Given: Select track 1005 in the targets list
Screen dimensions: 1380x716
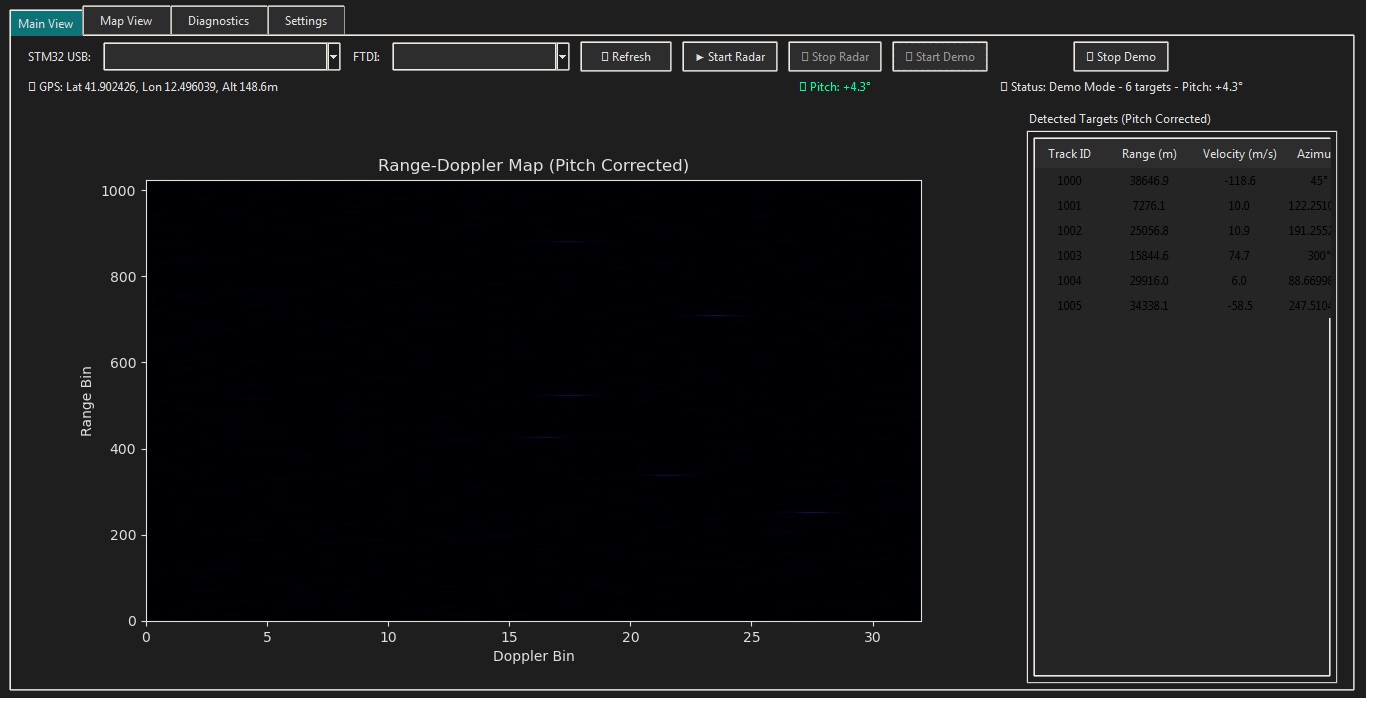Looking at the screenshot, I should point(1069,306).
